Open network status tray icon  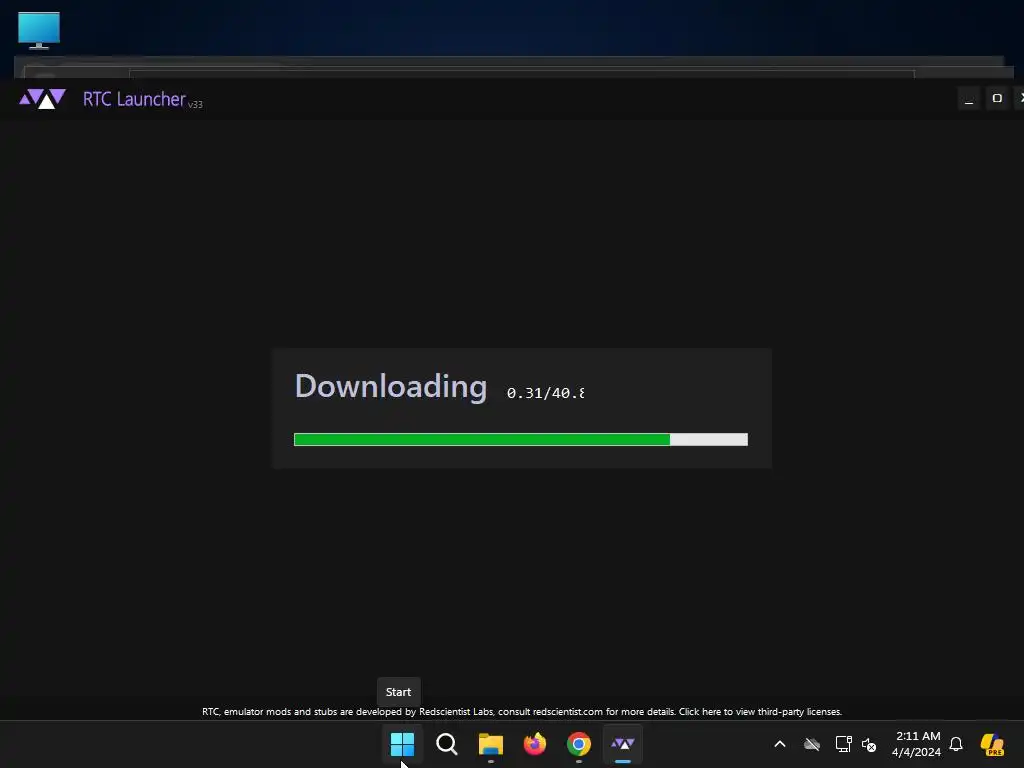point(843,744)
